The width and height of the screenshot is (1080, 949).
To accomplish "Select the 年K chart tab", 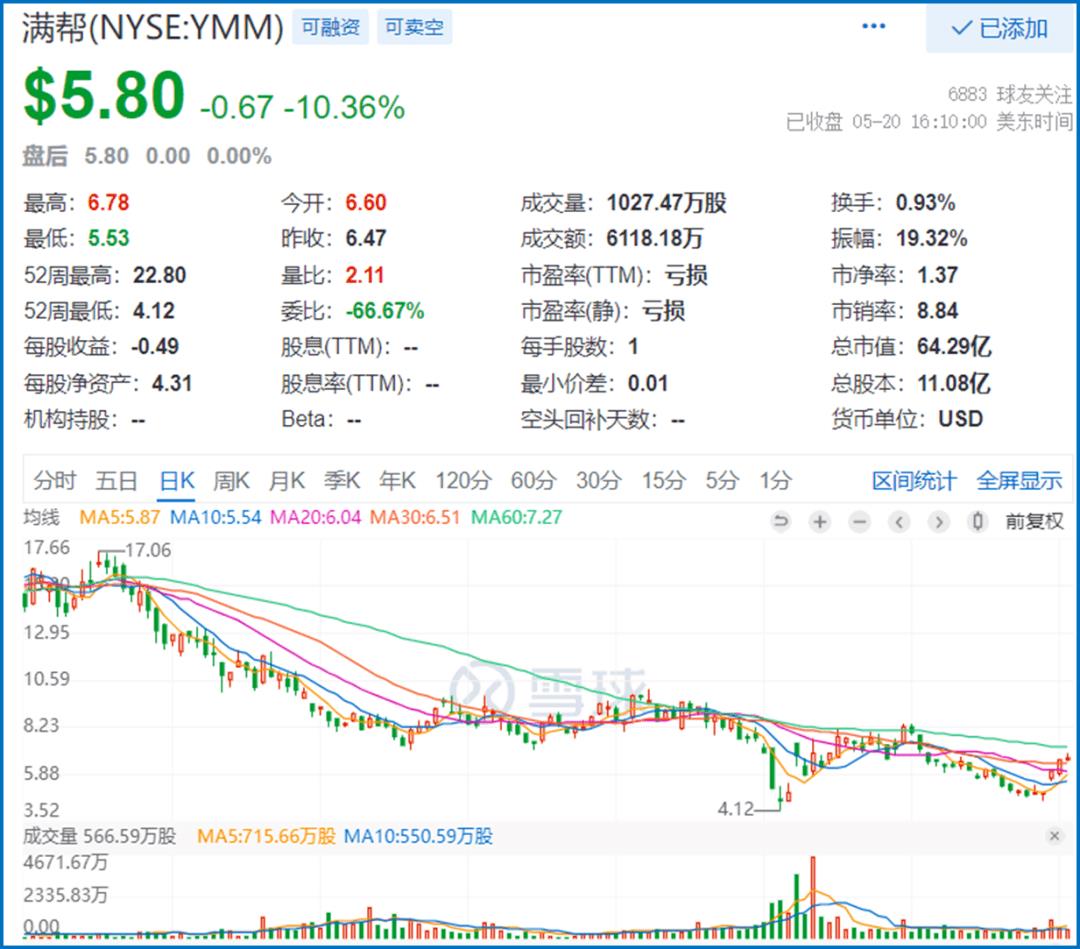I will pyautogui.click(x=397, y=480).
